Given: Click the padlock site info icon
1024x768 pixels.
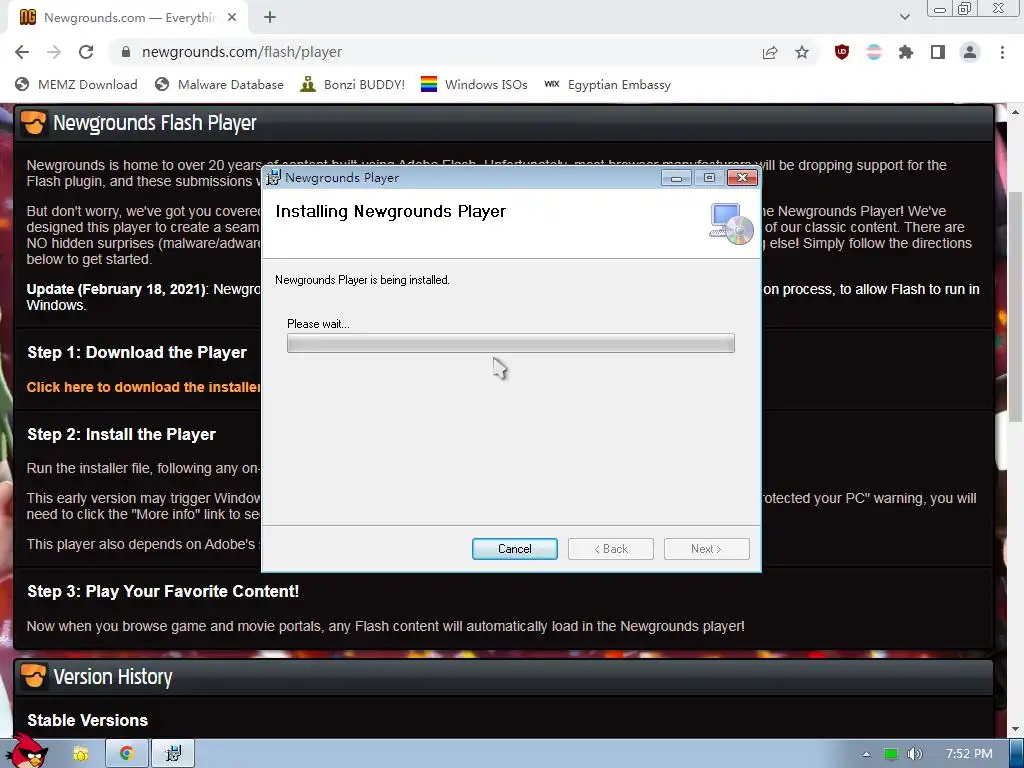Looking at the screenshot, I should point(126,52).
